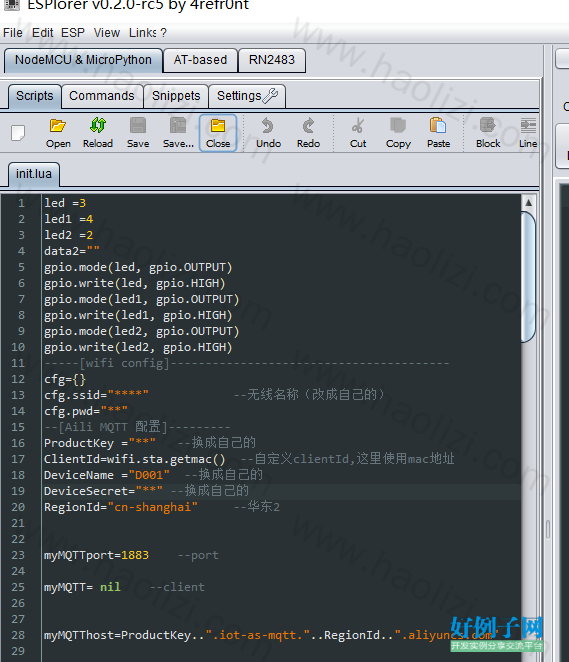Click the [wifi config] comment line
Image resolution: width=569 pixels, height=662 pixels.
pyautogui.click(x=247, y=363)
